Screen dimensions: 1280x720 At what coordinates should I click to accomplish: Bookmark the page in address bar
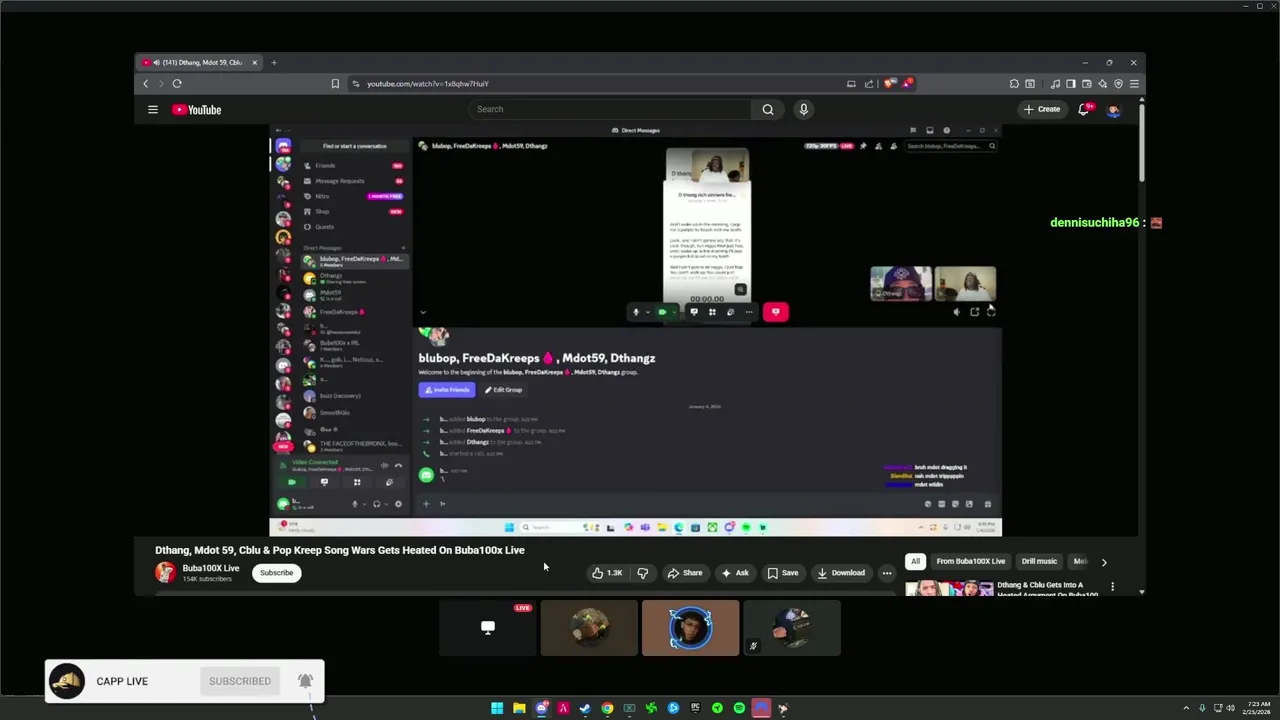335,84
